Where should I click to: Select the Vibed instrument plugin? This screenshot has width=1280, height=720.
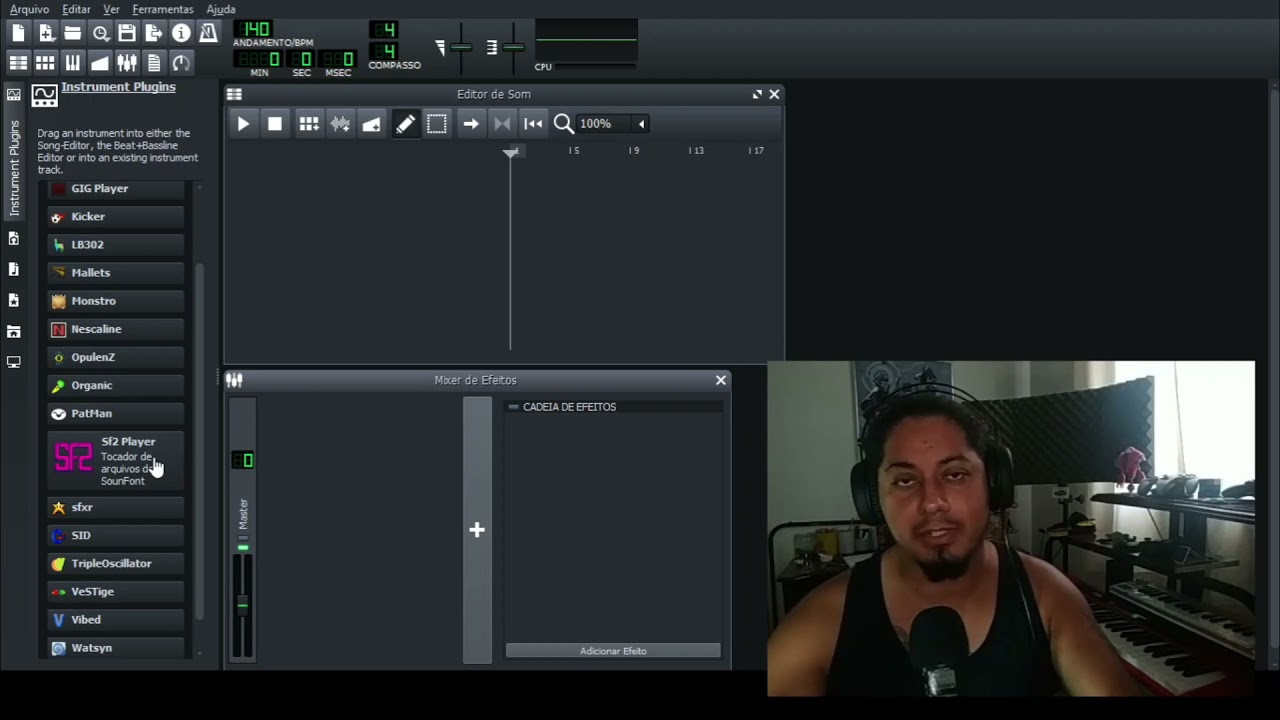[x=116, y=619]
